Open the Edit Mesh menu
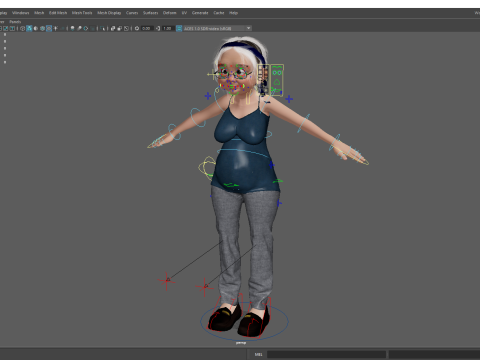 pyautogui.click(x=58, y=13)
